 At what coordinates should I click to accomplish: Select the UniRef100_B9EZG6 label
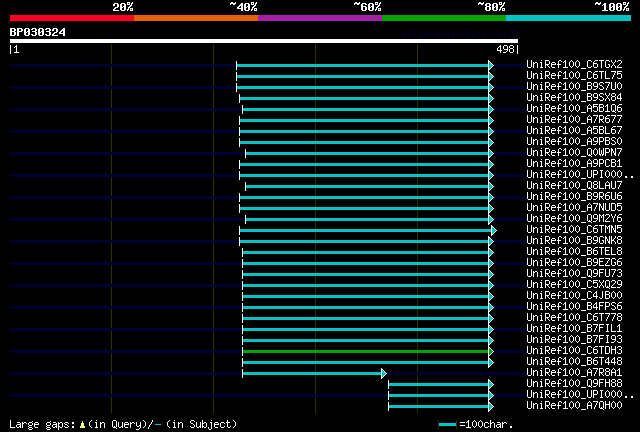(x=574, y=263)
